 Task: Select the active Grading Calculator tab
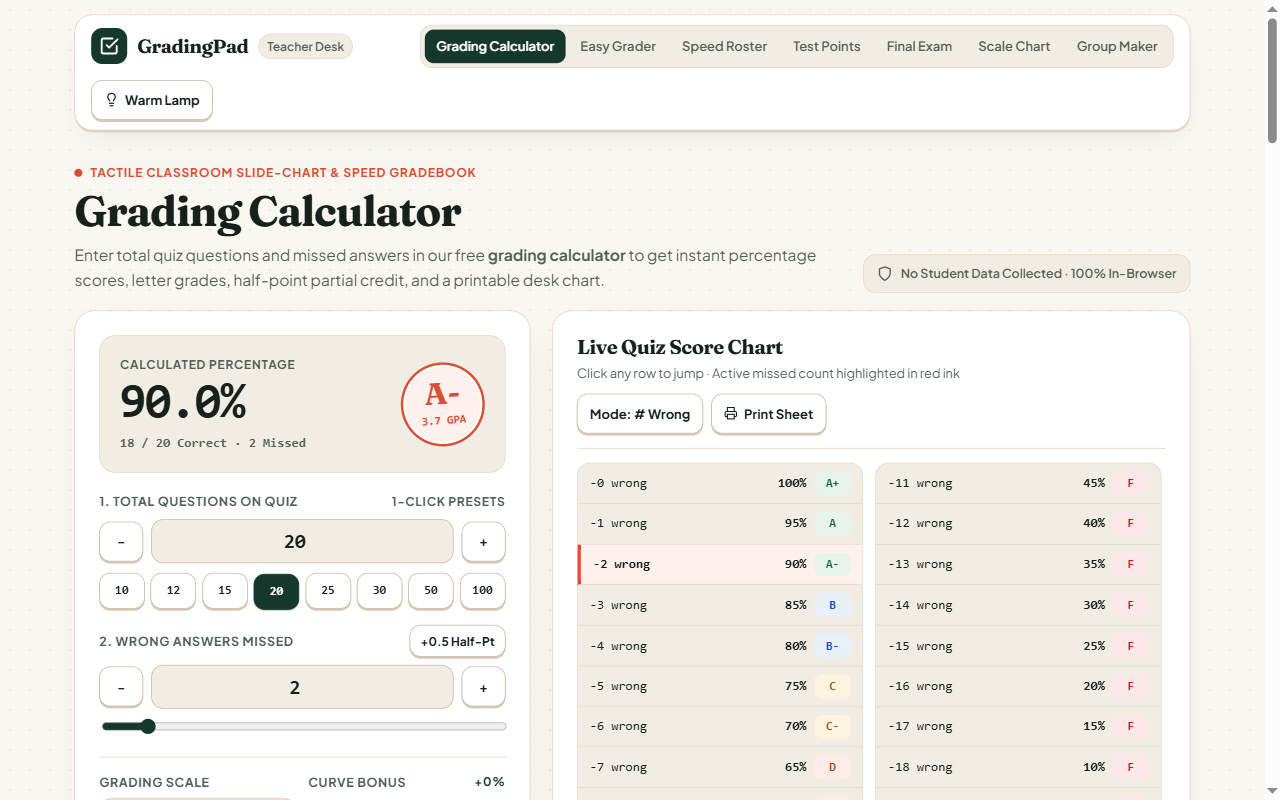(x=495, y=46)
